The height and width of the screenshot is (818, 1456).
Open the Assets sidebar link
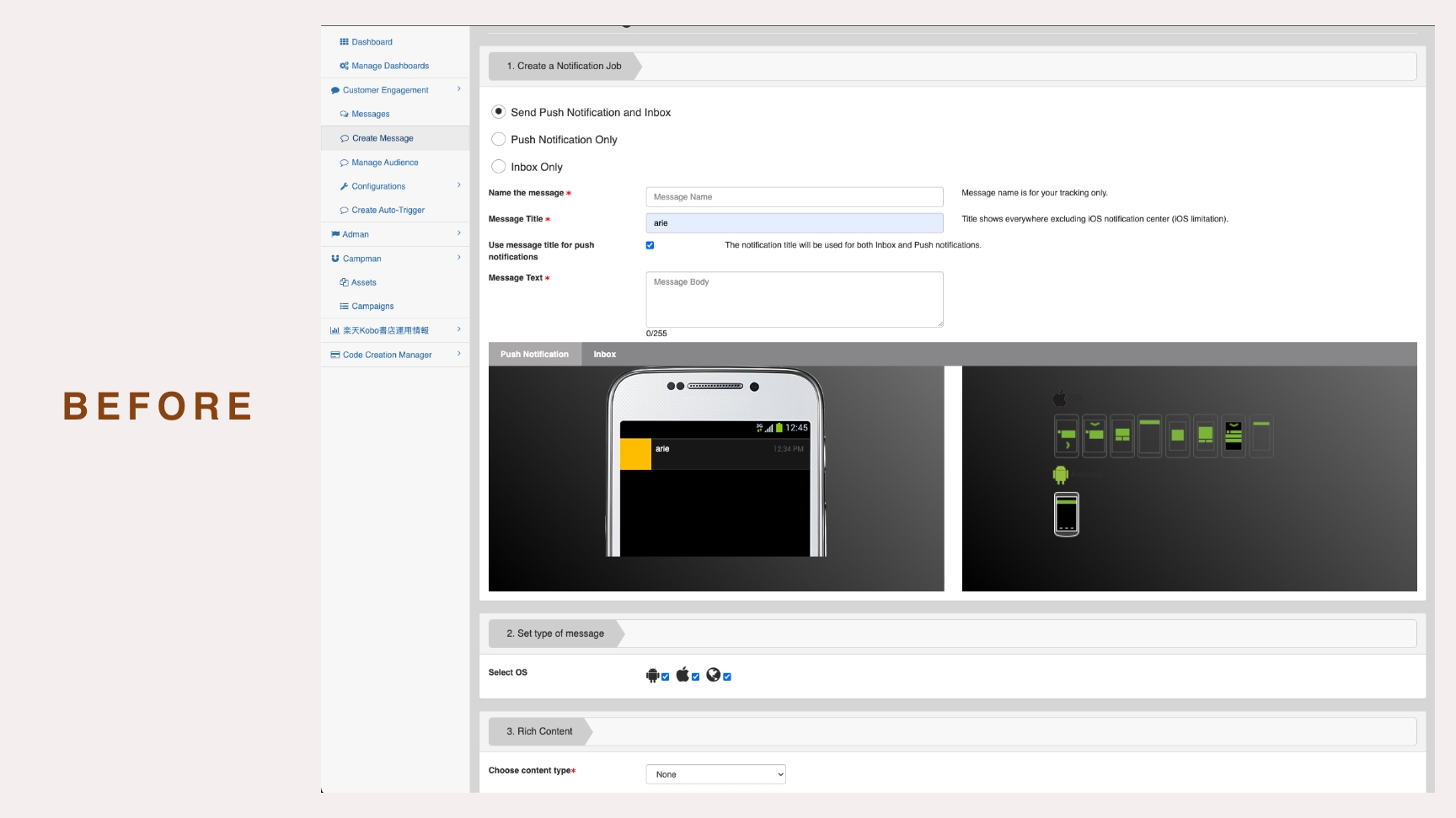click(364, 282)
